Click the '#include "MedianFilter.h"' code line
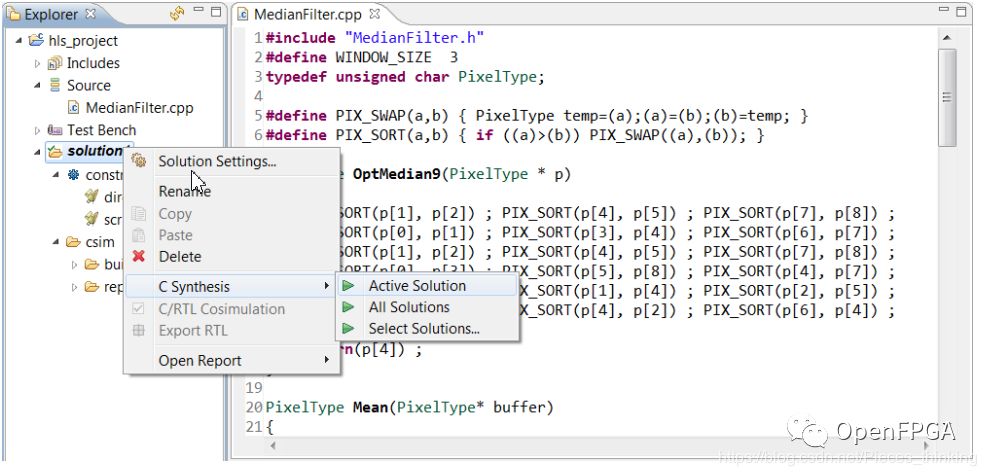The image size is (987, 476). coord(375,38)
